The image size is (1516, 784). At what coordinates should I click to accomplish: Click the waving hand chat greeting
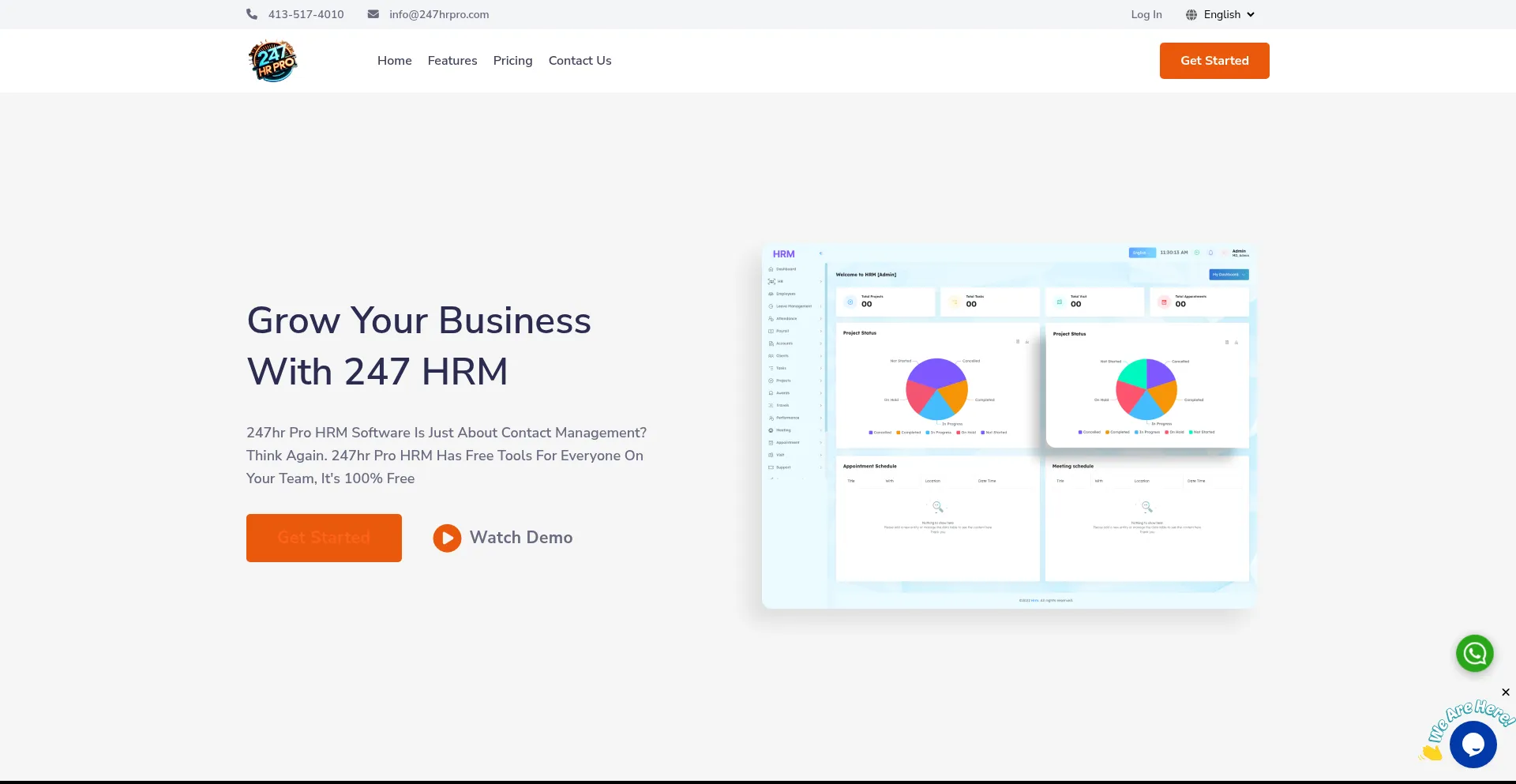1431,752
